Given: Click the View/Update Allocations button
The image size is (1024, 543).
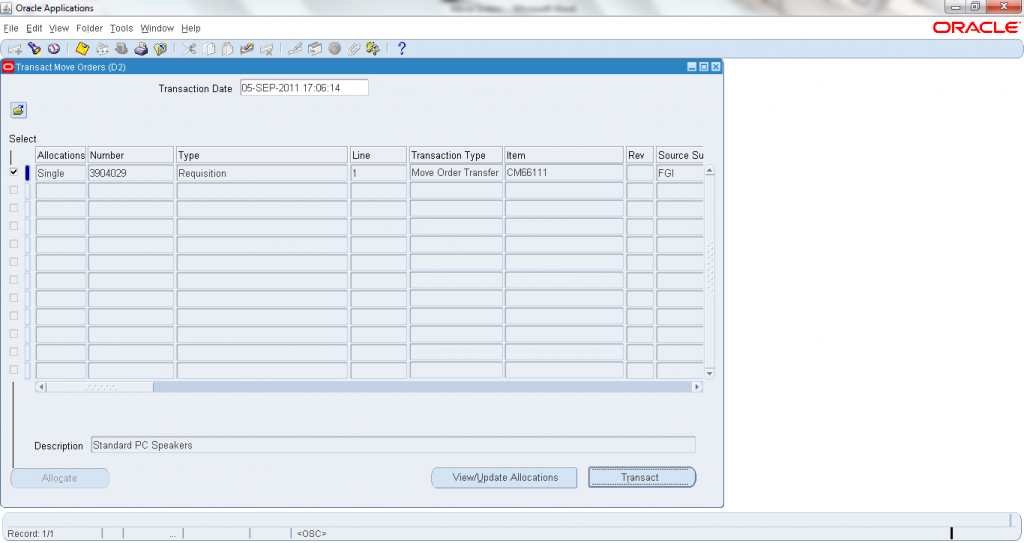Looking at the screenshot, I should pos(504,478).
